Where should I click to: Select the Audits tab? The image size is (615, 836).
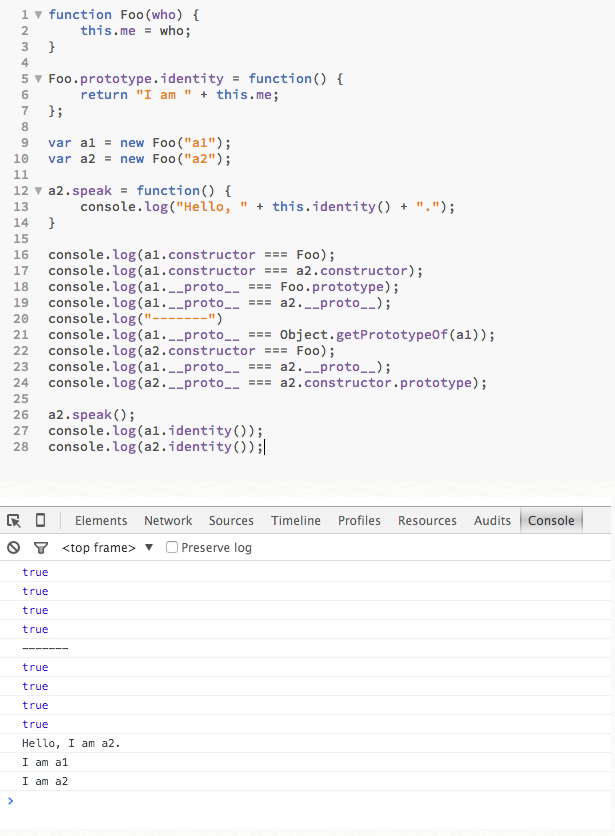492,520
